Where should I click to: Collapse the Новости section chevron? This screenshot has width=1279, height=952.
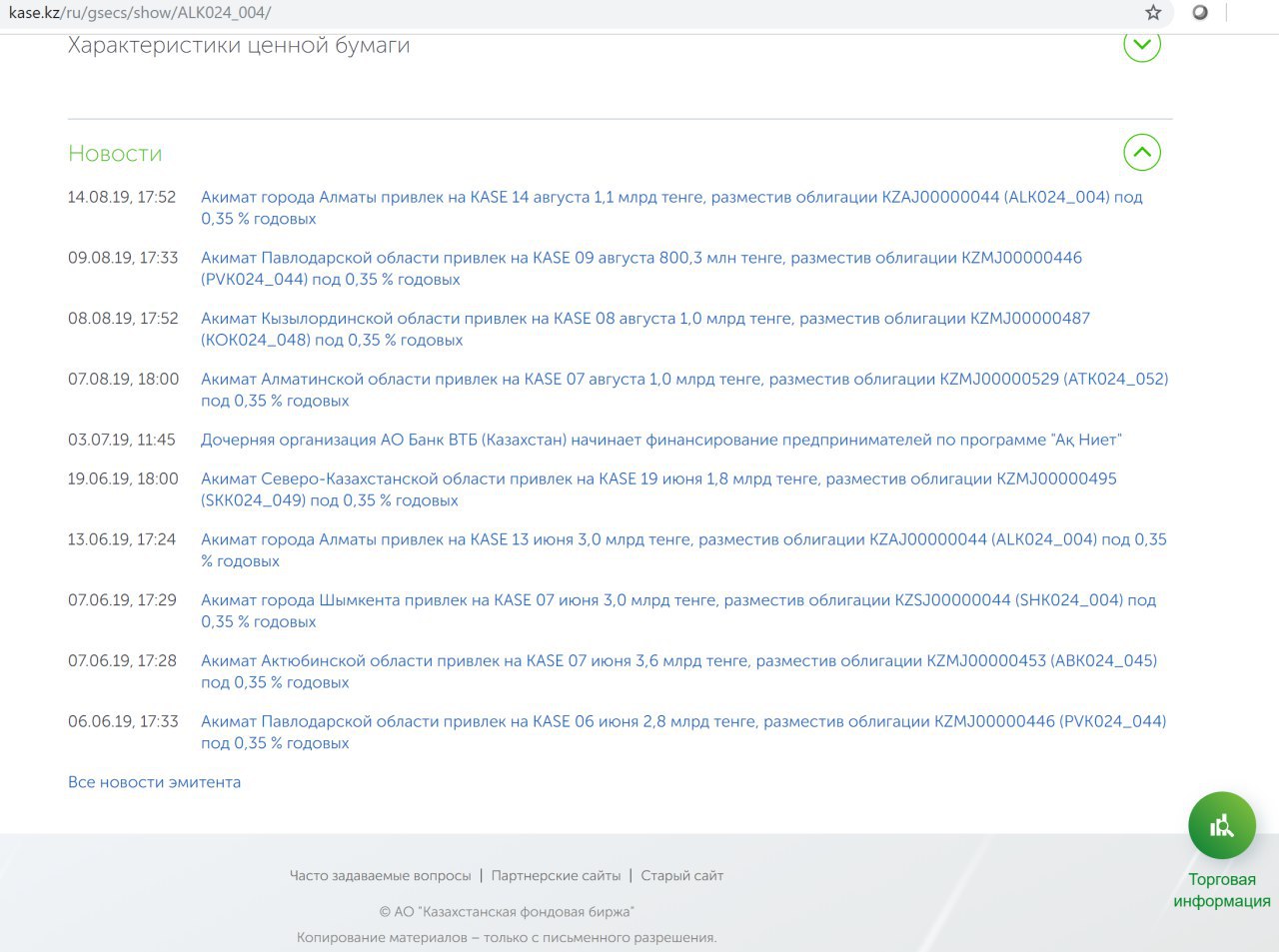pyautogui.click(x=1142, y=153)
